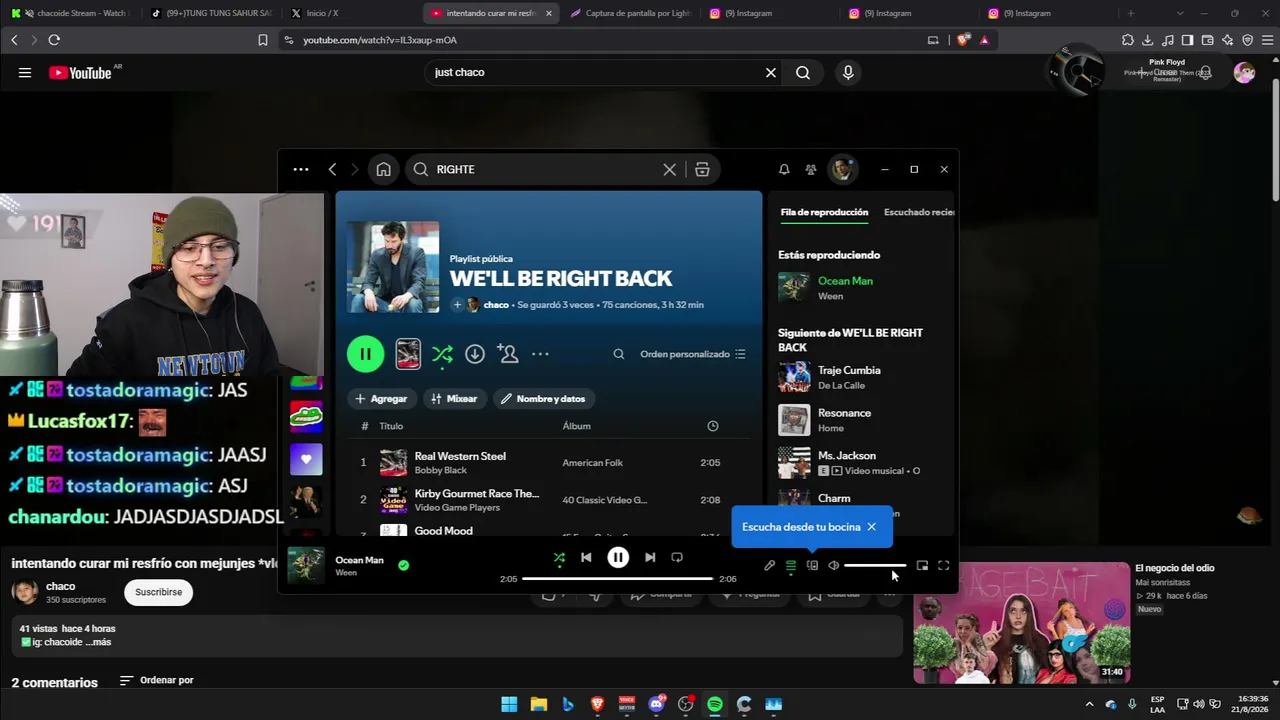Viewport: 1280px width, 720px height.
Task: Dismiss the Escucha desde tu bocina tooltip
Action: (x=871, y=527)
